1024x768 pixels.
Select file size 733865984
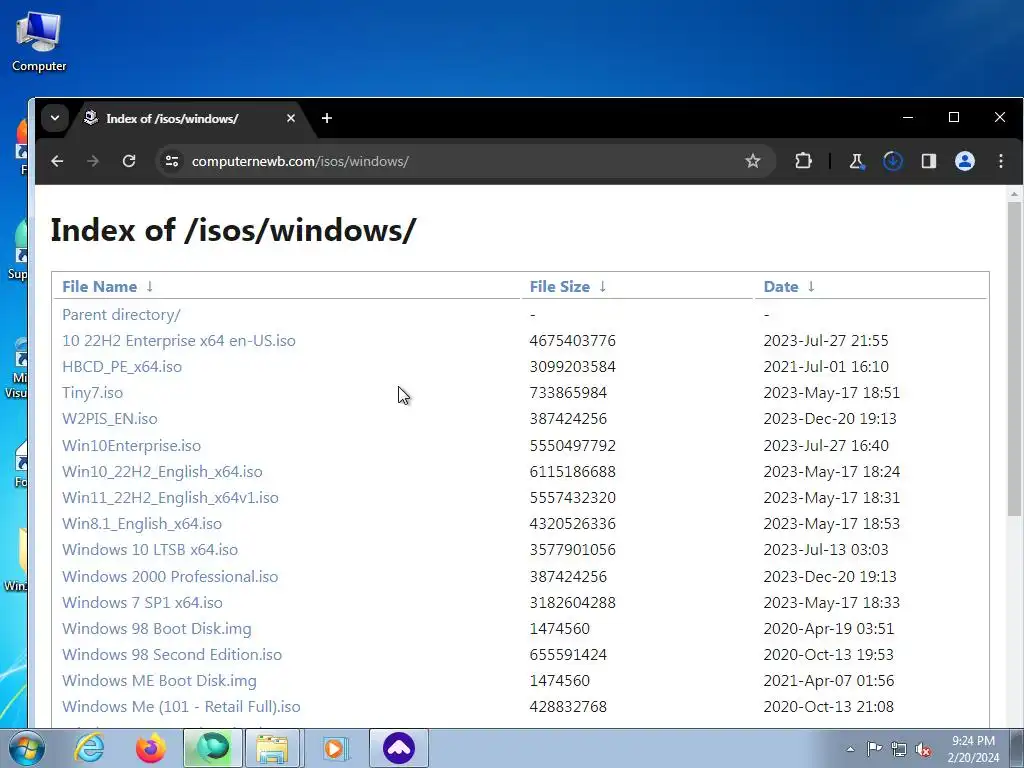pos(568,393)
